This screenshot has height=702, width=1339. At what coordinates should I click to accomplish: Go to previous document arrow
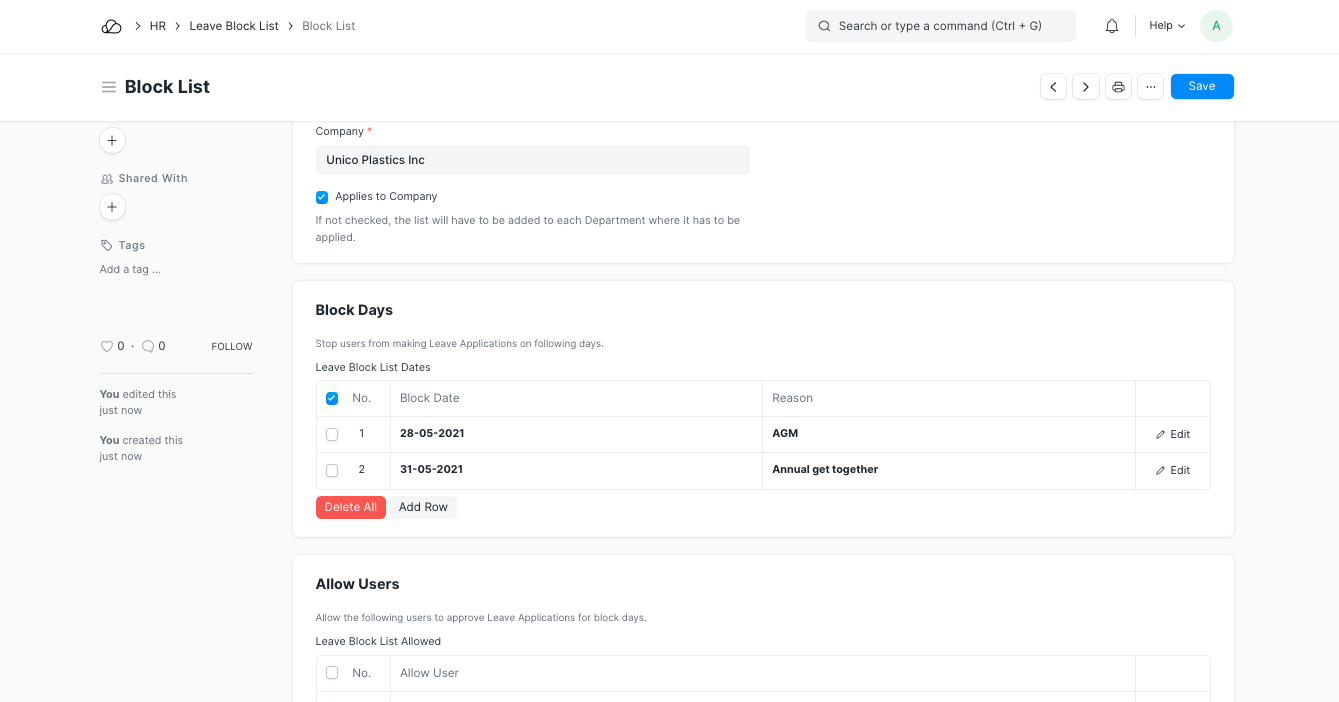1053,87
